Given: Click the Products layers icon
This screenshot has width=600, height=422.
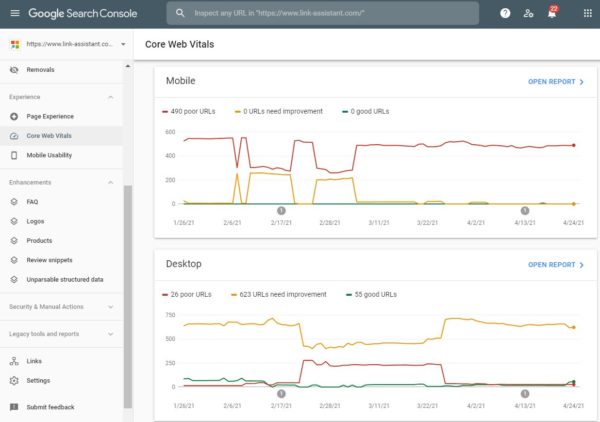Looking at the screenshot, I should point(14,241).
